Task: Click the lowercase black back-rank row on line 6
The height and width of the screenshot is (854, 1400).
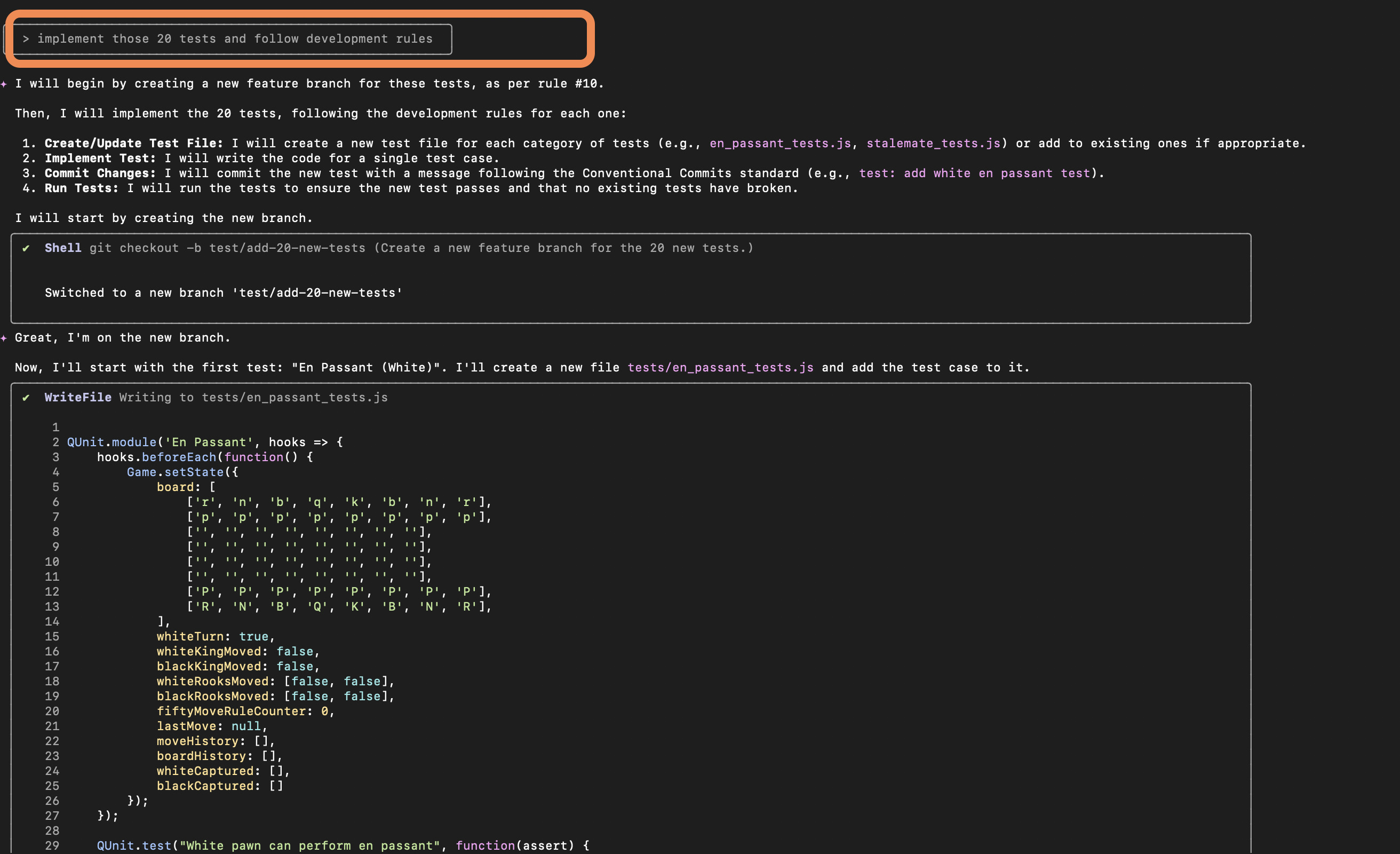Action: tap(339, 502)
